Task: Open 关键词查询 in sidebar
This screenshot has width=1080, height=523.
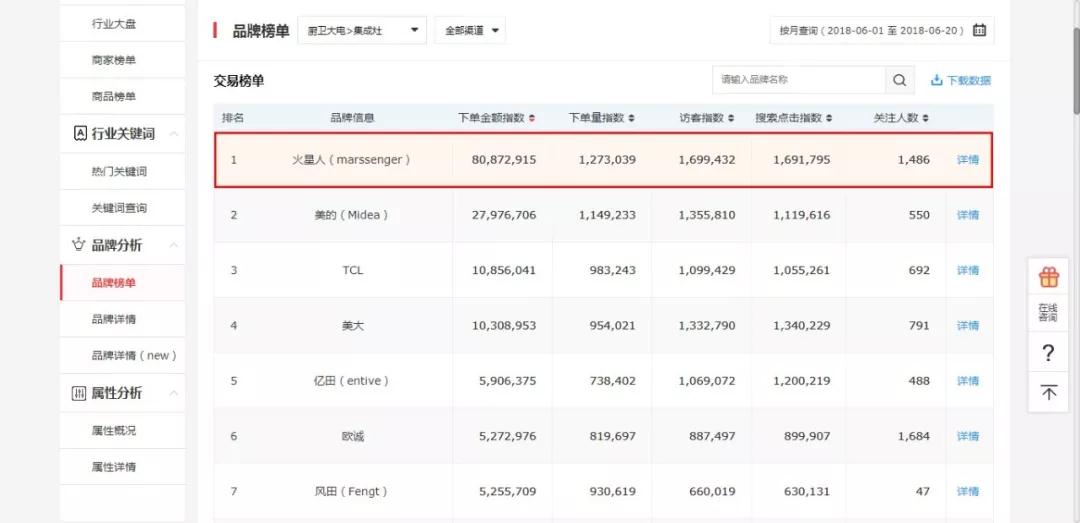Action: tap(119, 207)
